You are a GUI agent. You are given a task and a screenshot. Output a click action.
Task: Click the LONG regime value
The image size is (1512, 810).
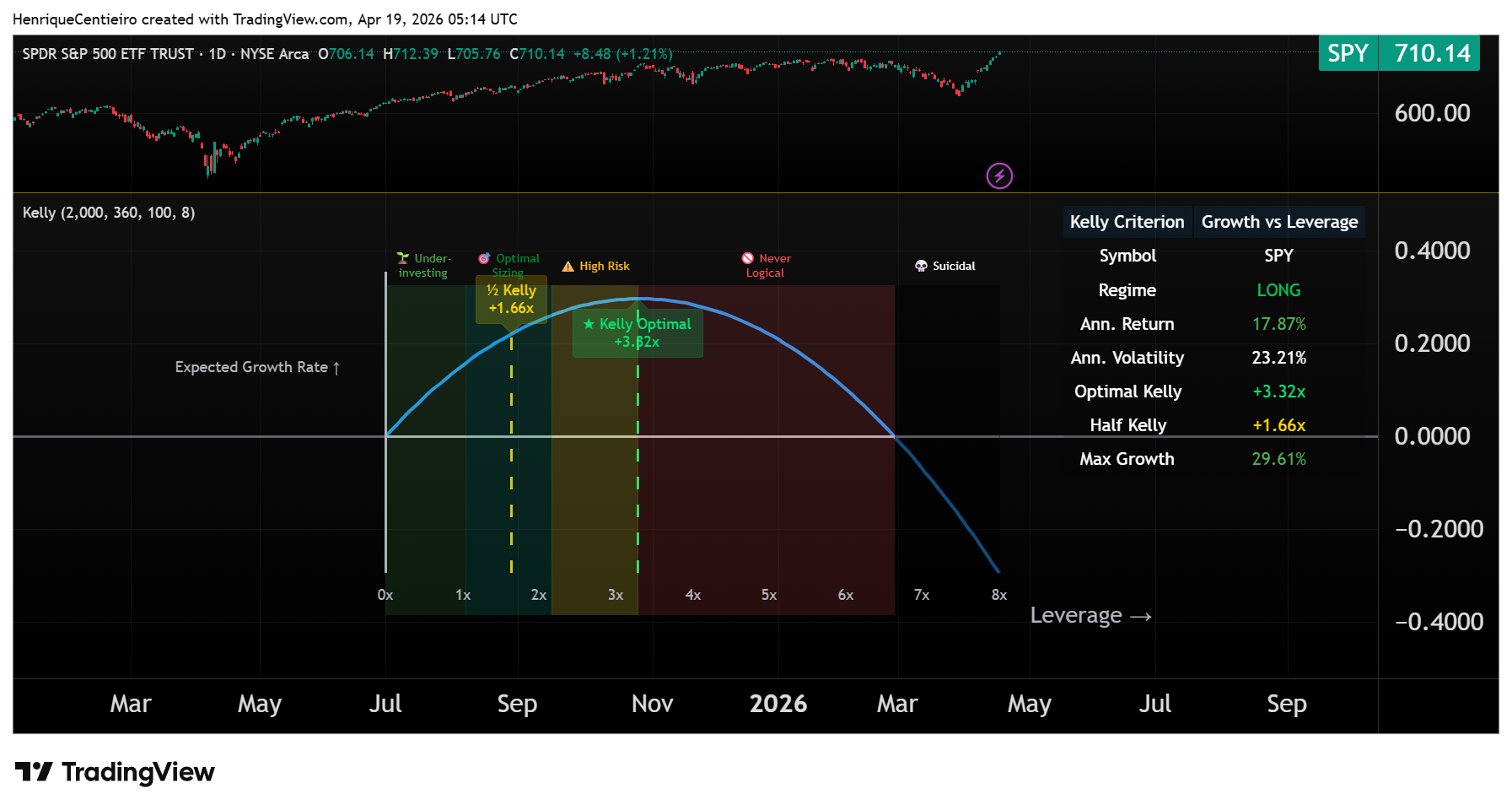(x=1278, y=290)
